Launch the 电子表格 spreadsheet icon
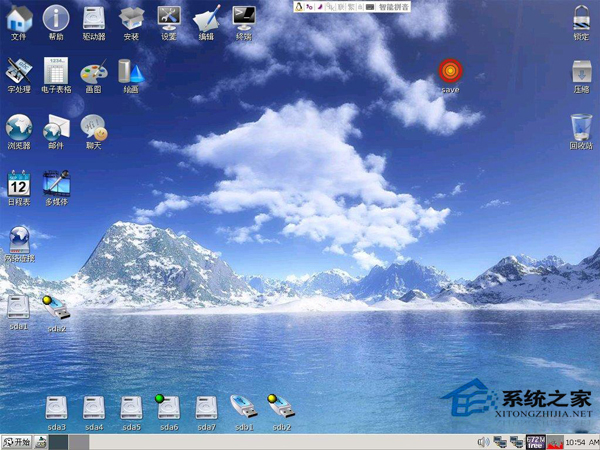600x450 pixels. (56, 71)
